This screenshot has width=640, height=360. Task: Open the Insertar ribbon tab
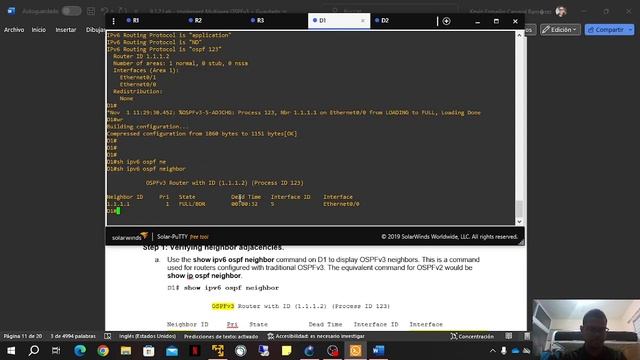pyautogui.click(x=66, y=30)
